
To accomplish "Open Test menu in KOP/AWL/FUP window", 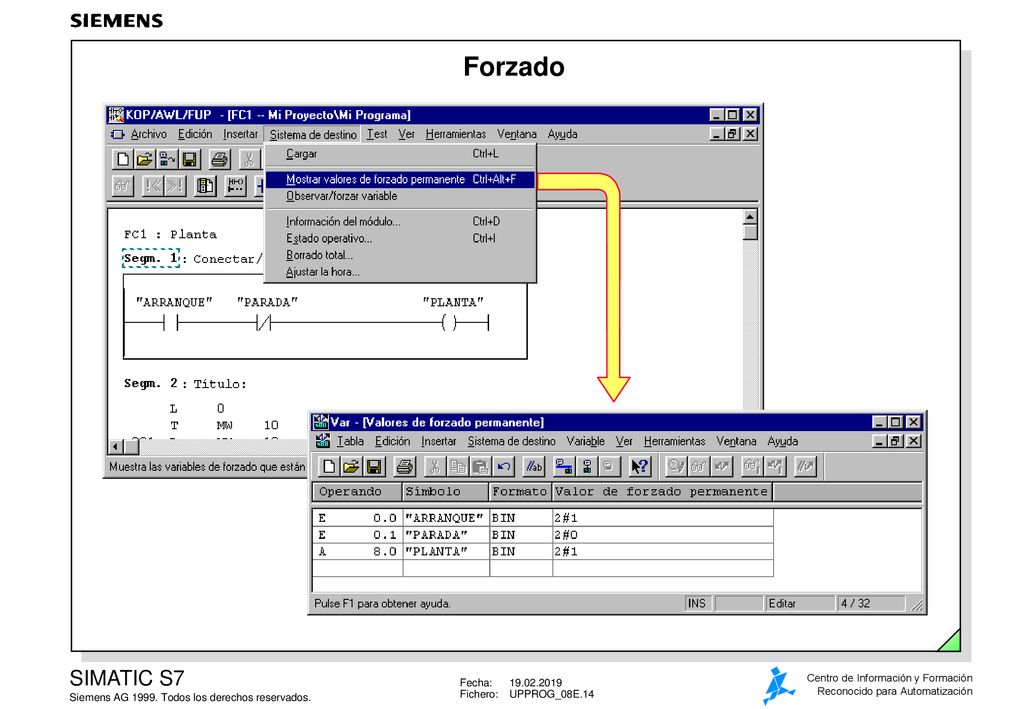I will [377, 134].
